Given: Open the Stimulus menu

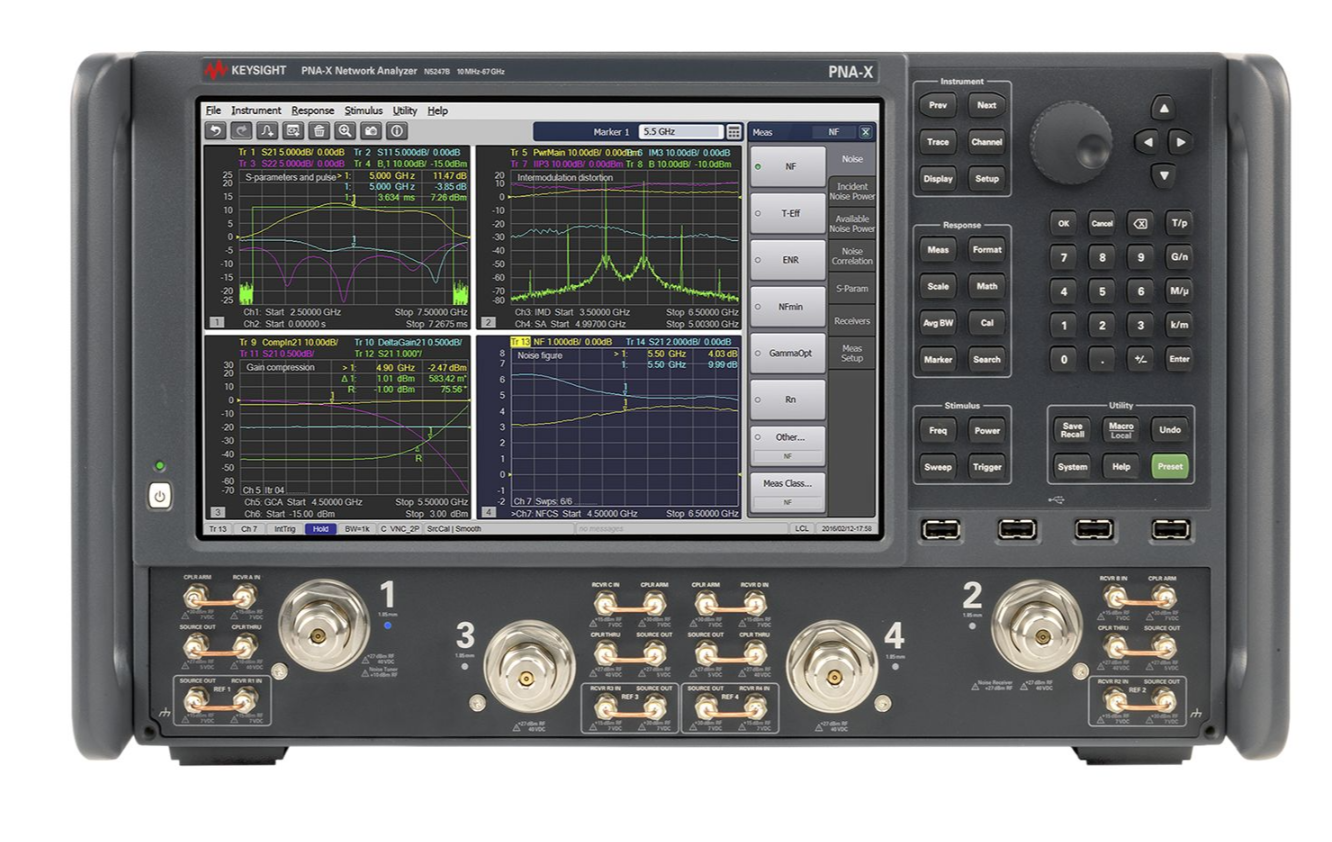Looking at the screenshot, I should (363, 111).
